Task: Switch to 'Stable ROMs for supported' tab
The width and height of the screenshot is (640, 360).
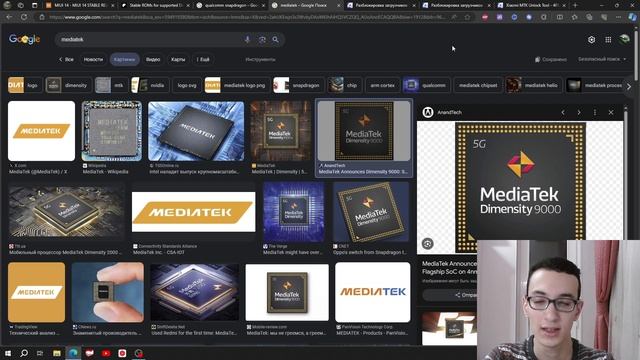Action: click(x=156, y=5)
